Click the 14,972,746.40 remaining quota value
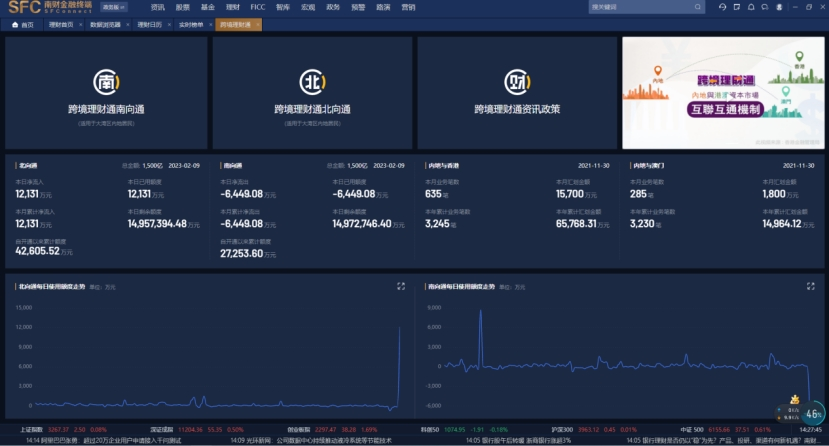 [x=362, y=224]
